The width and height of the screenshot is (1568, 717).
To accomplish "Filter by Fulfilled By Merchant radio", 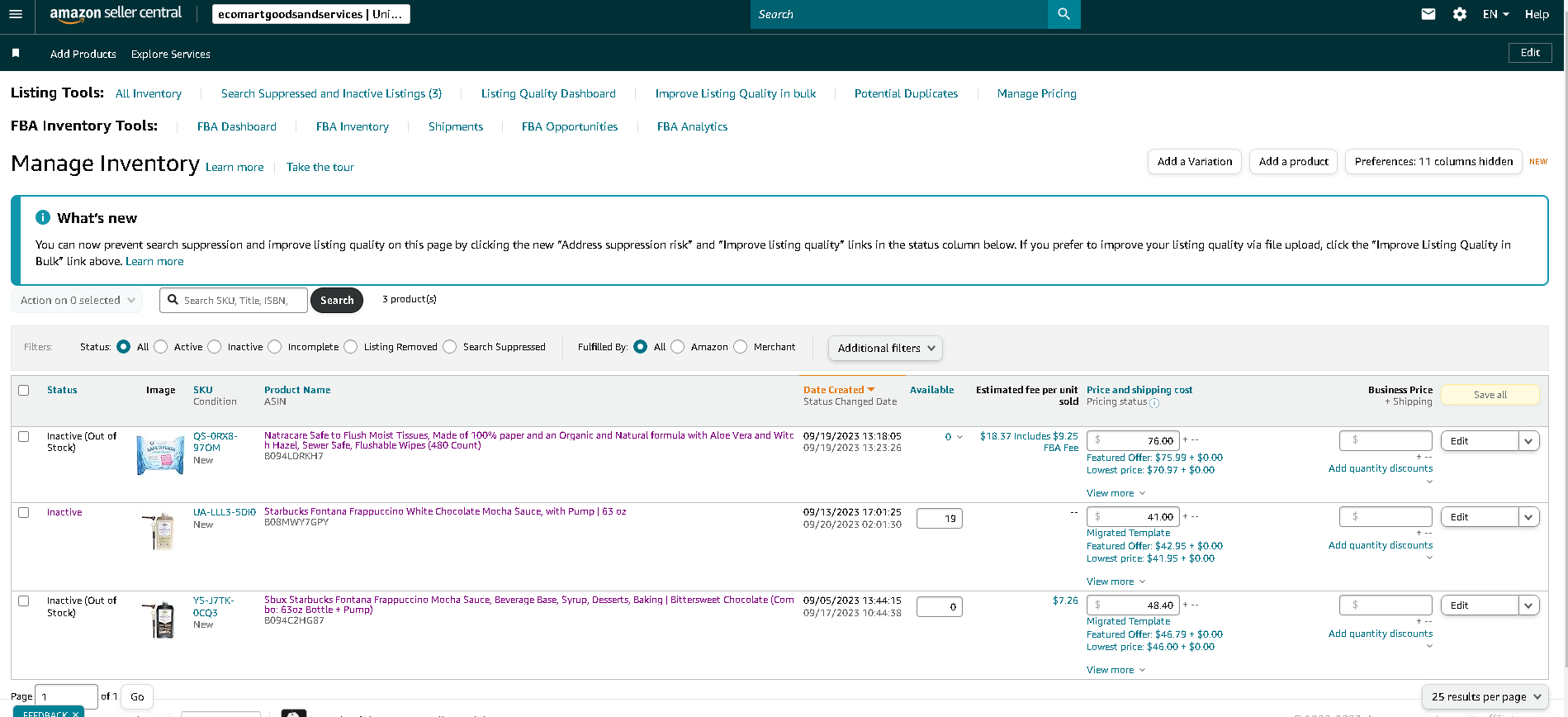I will (741, 347).
